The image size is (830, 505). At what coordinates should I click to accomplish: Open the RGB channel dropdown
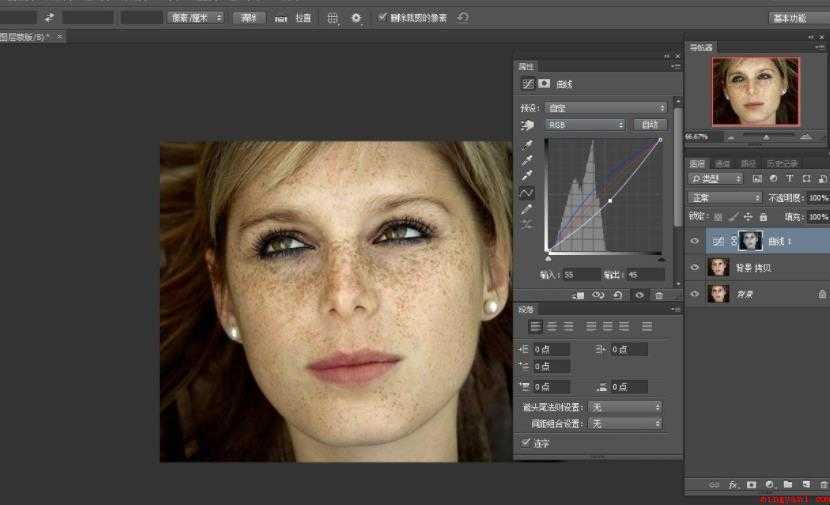tap(585, 125)
